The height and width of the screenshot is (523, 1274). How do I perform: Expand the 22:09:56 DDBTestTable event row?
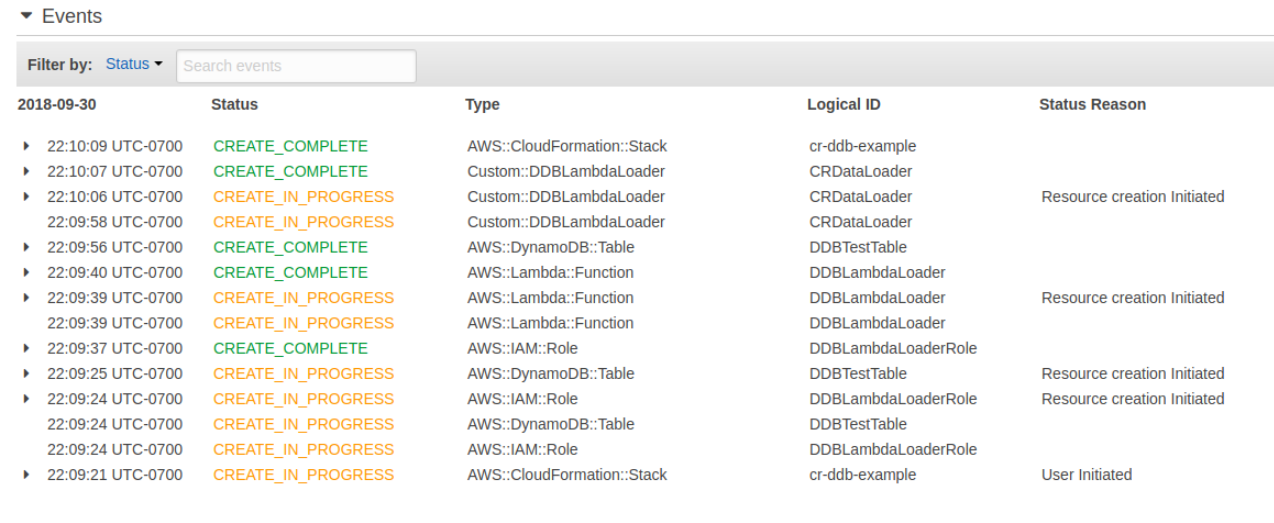pos(26,247)
